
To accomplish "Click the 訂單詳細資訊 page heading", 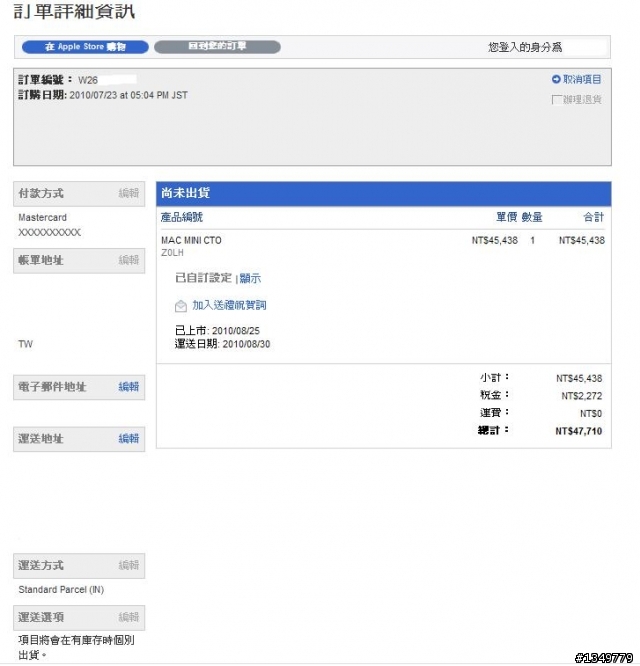I will (74, 11).
